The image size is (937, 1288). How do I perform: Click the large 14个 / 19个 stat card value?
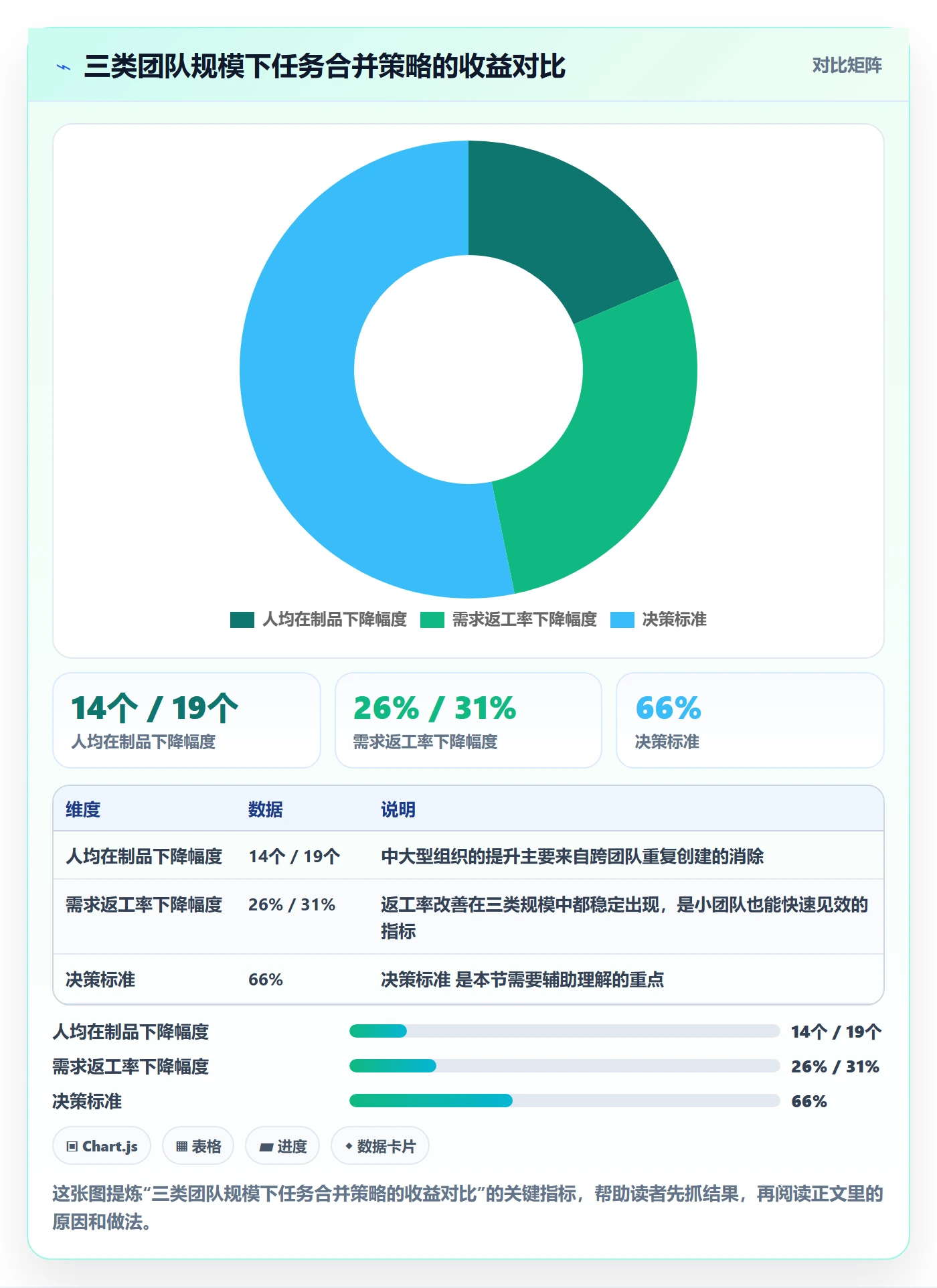(155, 708)
